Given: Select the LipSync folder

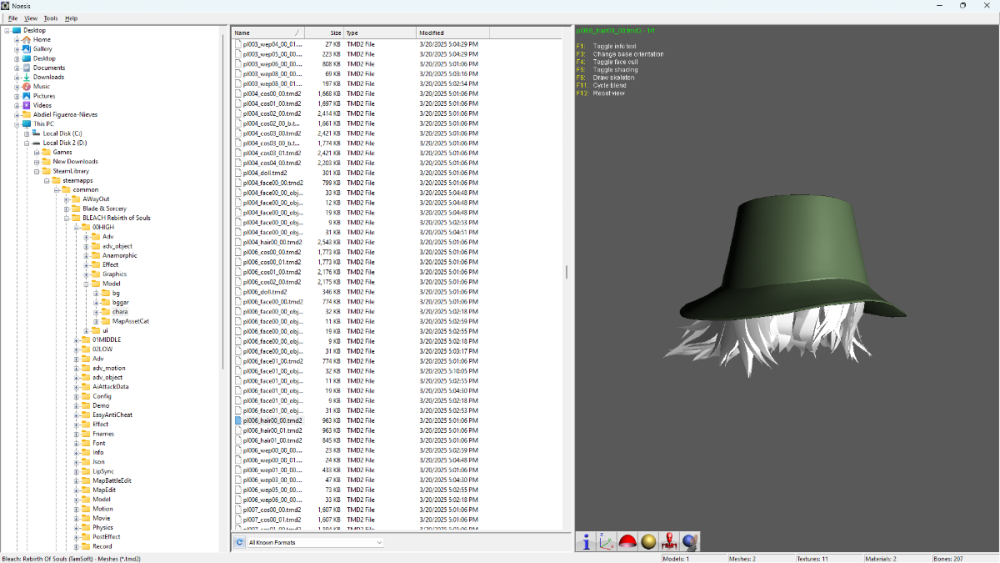Looking at the screenshot, I should [103, 471].
